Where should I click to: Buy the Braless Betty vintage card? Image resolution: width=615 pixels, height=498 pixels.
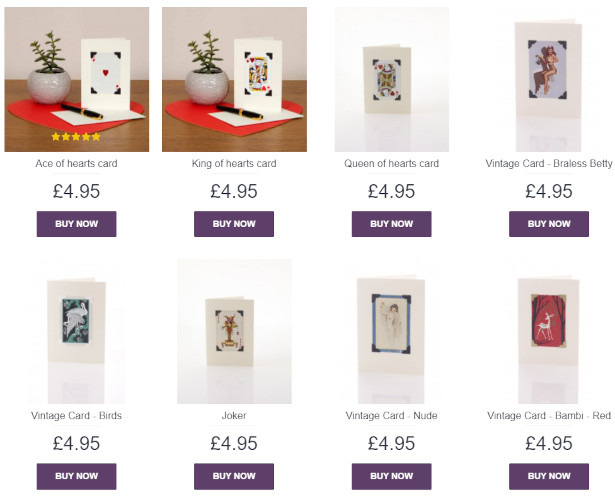click(x=549, y=224)
